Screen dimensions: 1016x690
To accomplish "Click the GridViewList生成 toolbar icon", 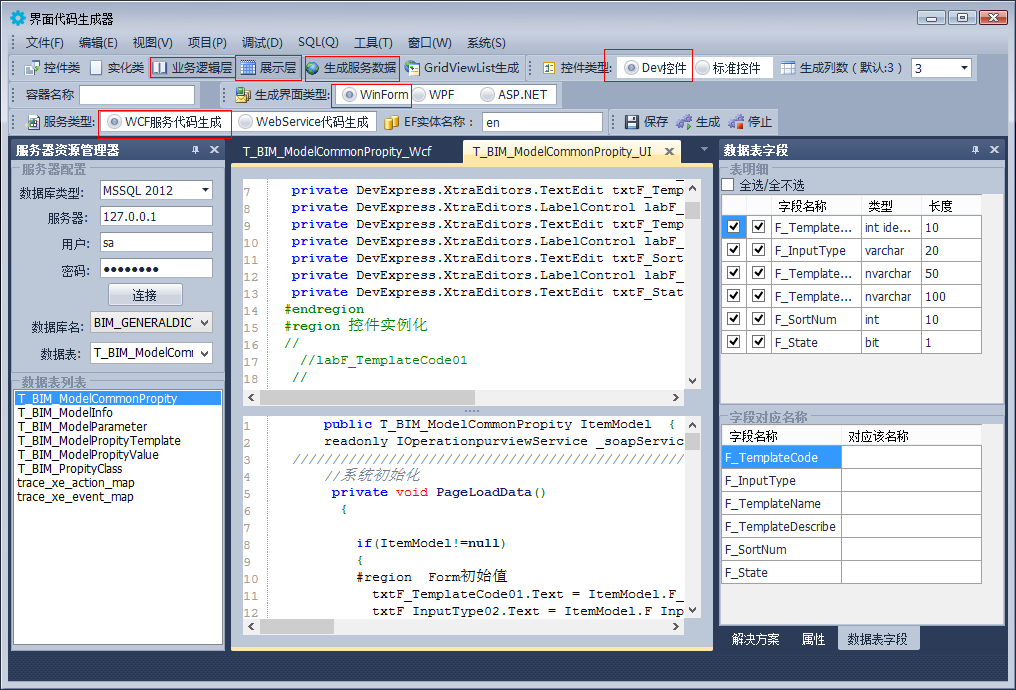I will [412, 68].
